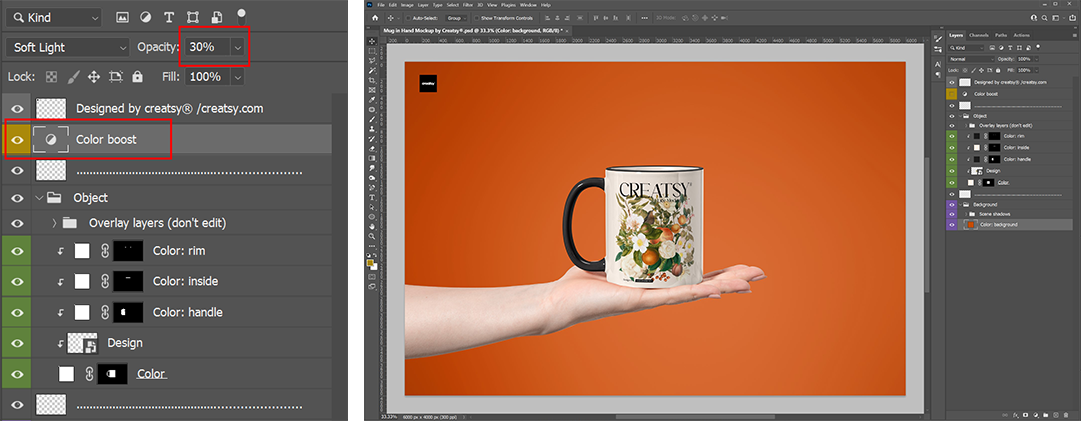The width and height of the screenshot is (1081, 421).
Task: Lock transparent pixels in the enlarged Layers panel
Action: click(x=52, y=76)
